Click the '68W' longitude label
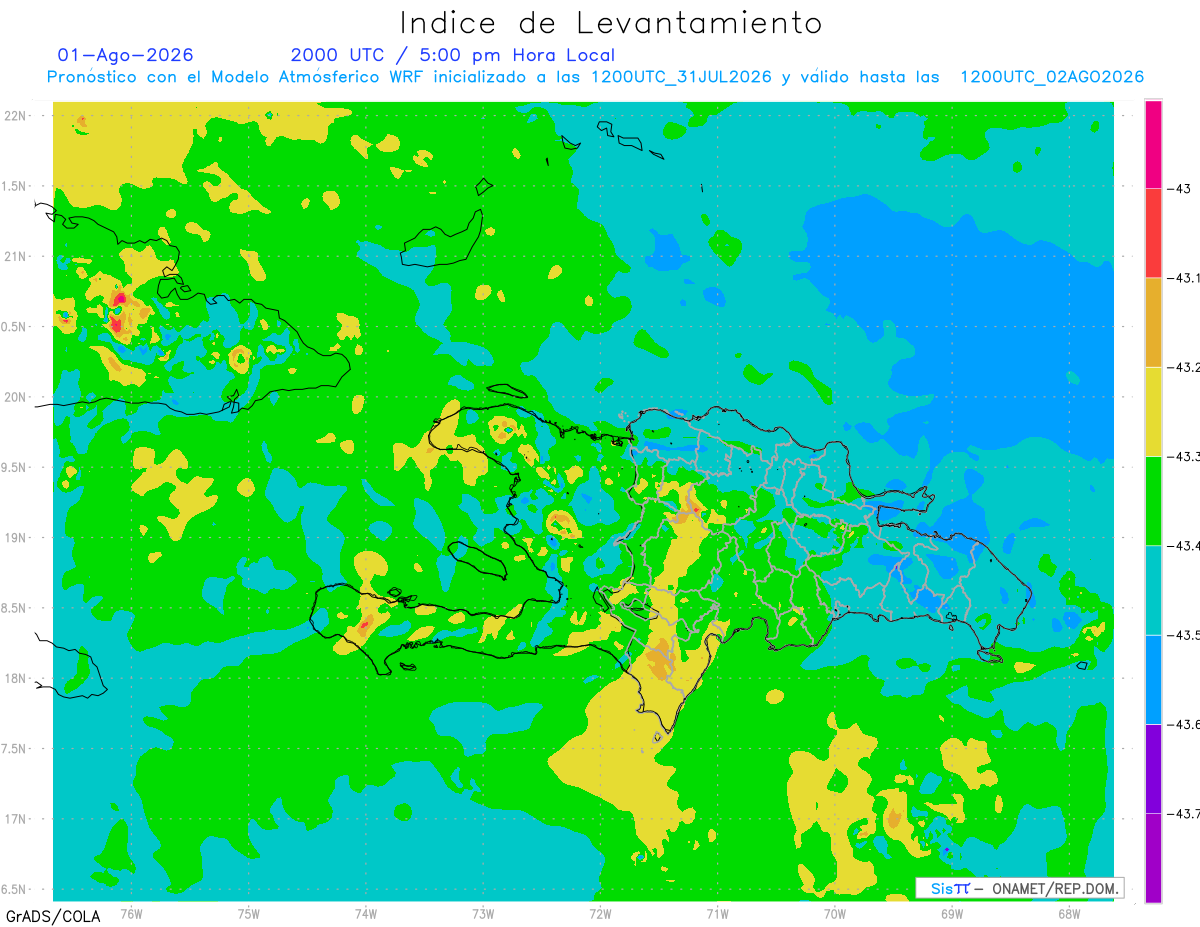Image resolution: width=1200 pixels, height=927 pixels. coord(1069,914)
